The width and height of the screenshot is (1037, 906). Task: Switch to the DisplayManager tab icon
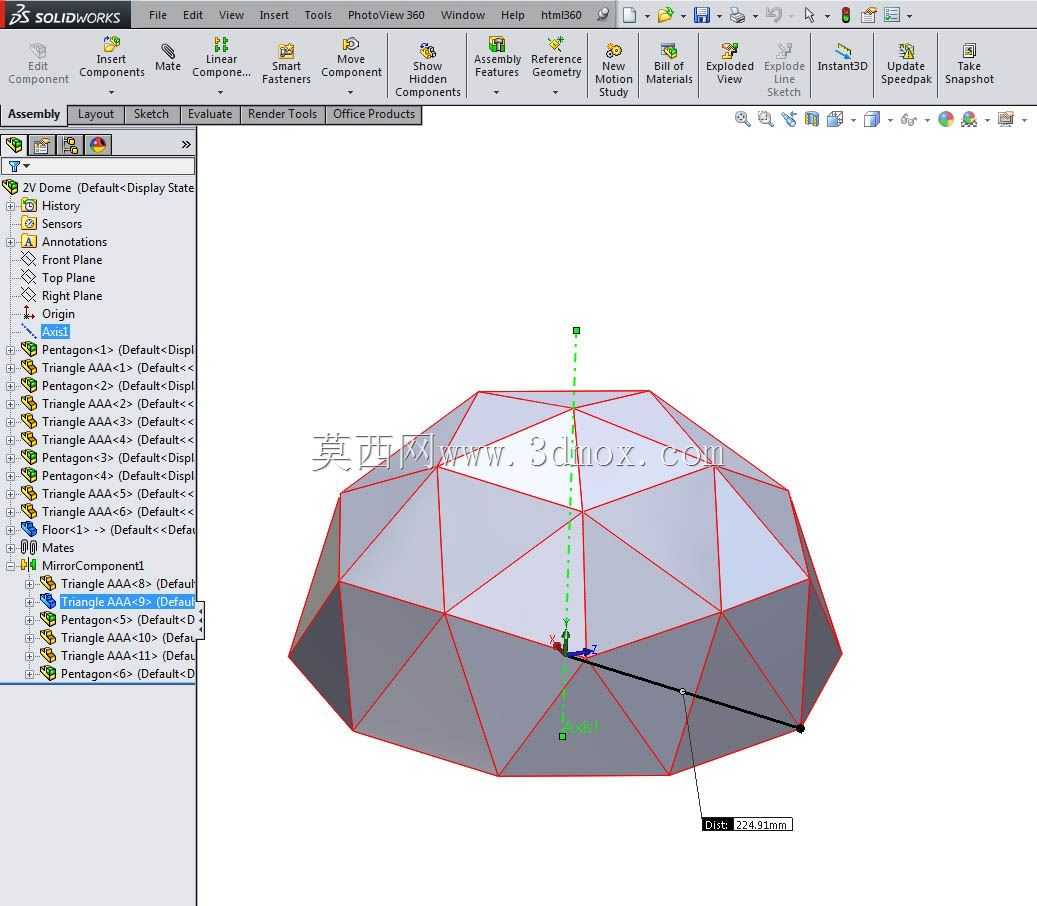pos(98,144)
